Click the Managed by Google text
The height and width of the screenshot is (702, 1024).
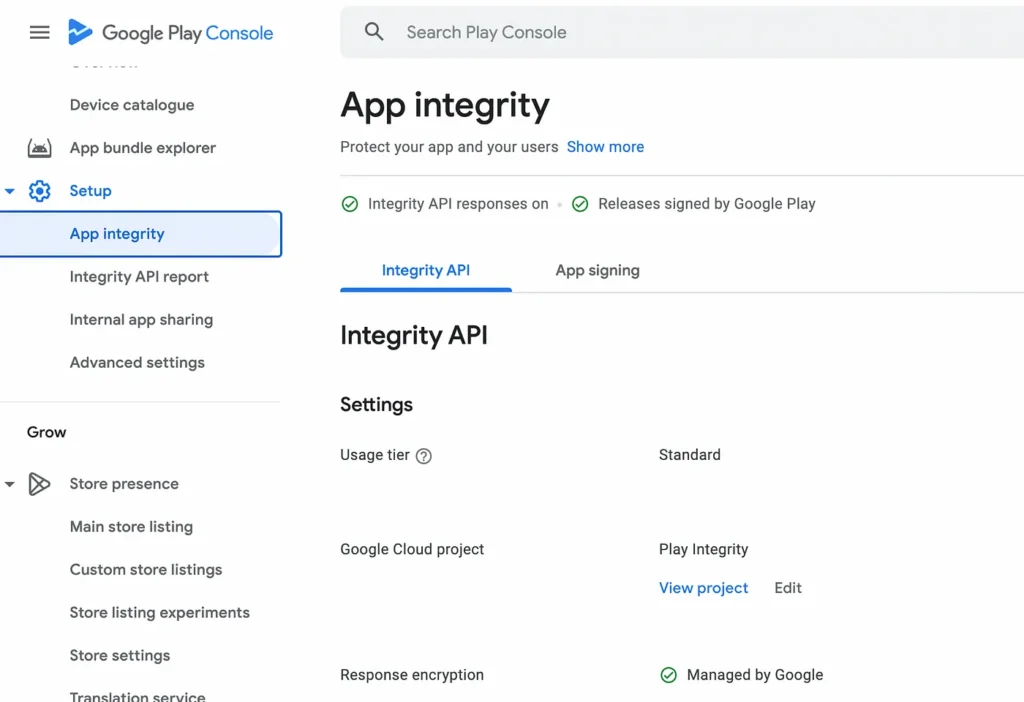pos(755,675)
